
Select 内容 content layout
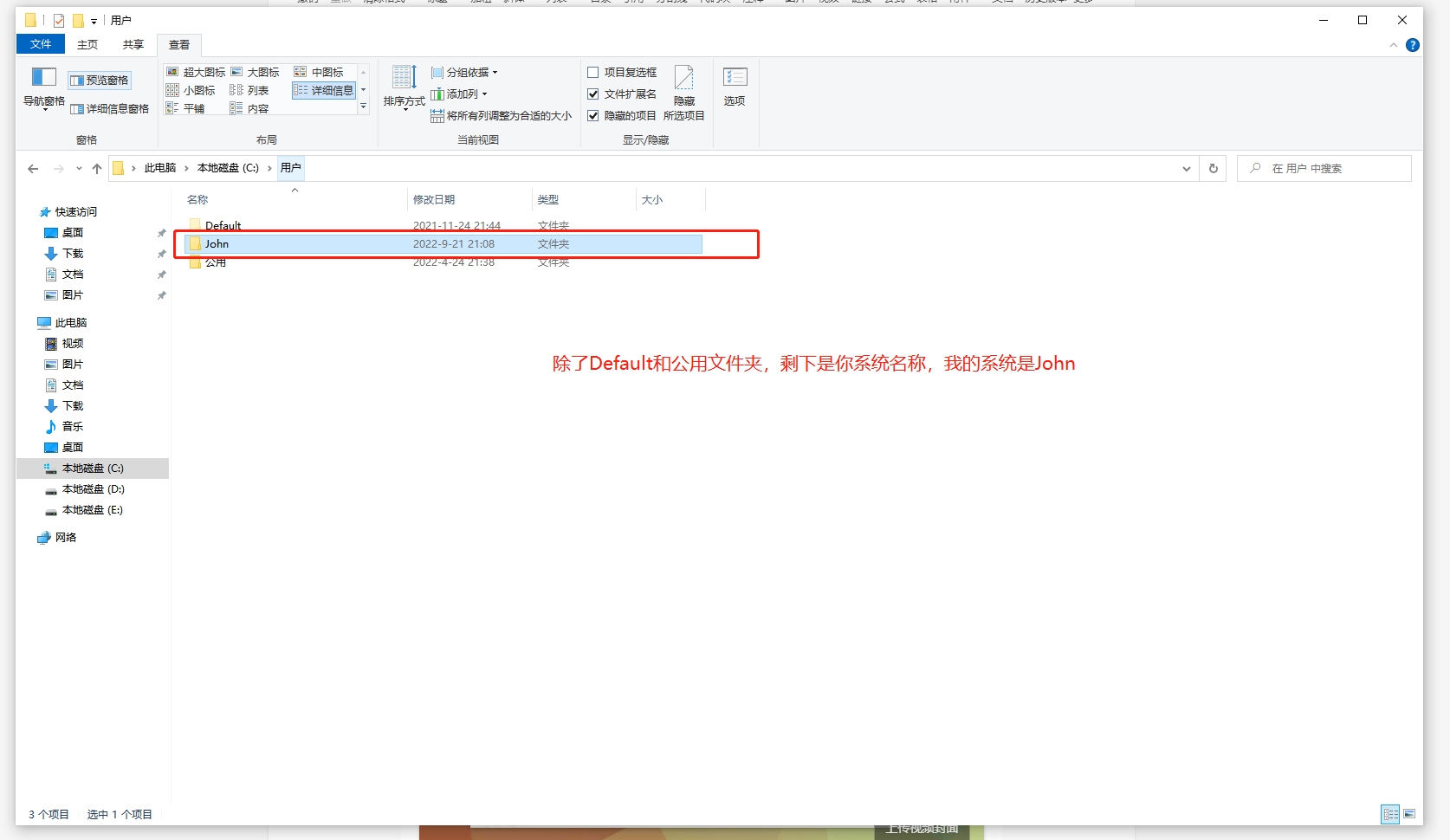[x=249, y=108]
